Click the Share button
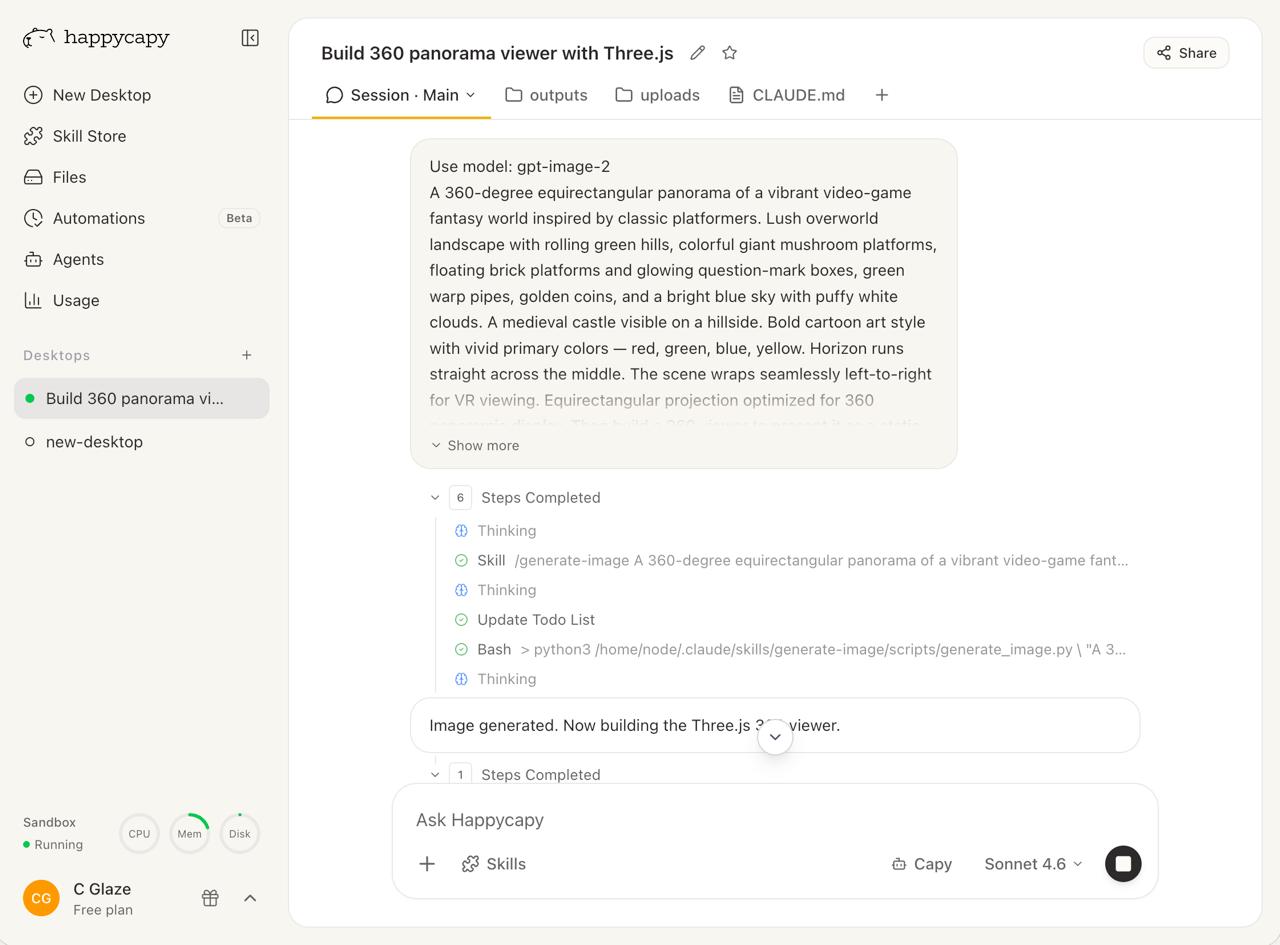This screenshot has height=945, width=1280. (1186, 53)
